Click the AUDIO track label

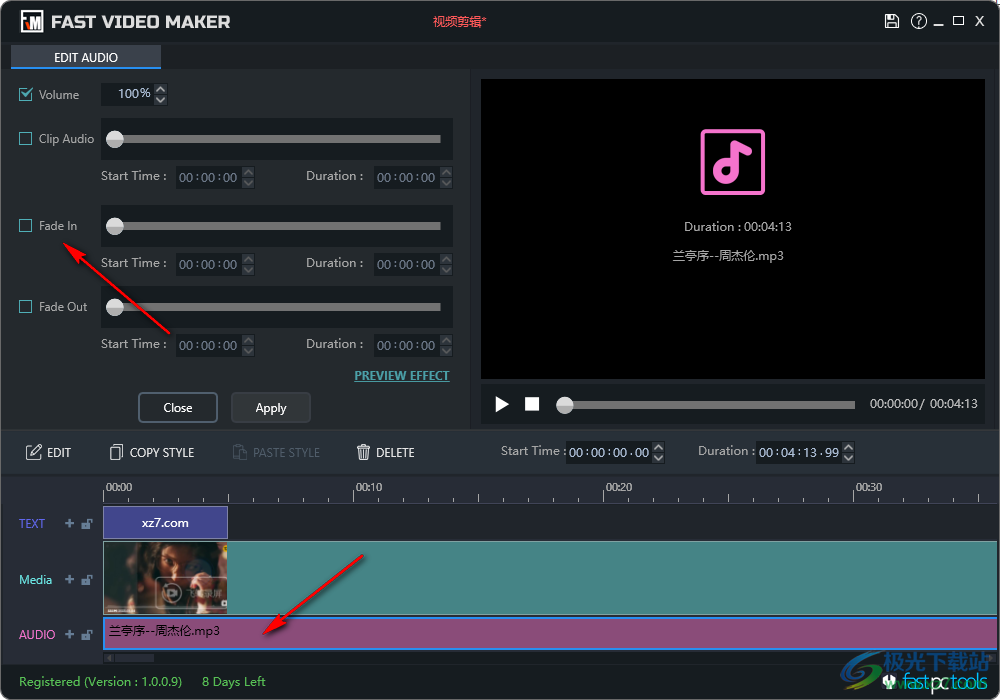point(37,634)
